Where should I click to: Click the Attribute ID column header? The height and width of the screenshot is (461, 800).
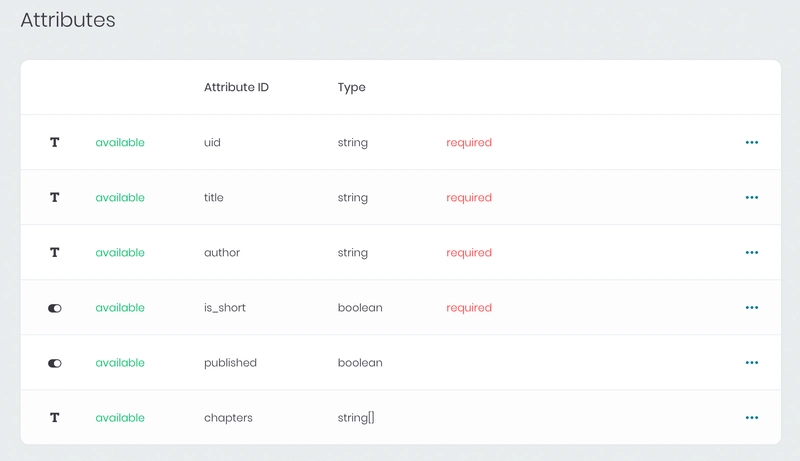(x=236, y=88)
